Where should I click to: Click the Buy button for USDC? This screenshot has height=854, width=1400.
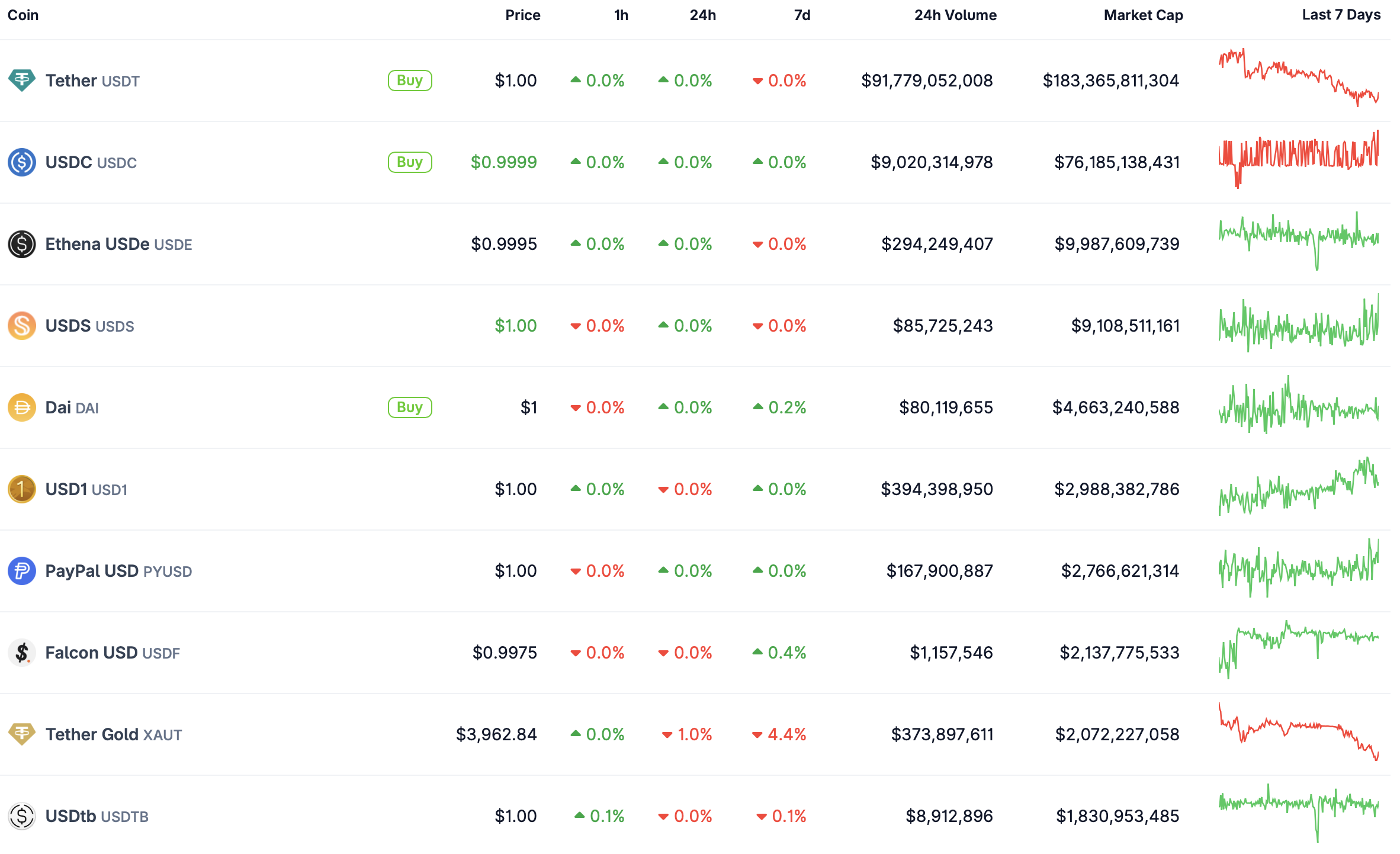click(x=410, y=162)
